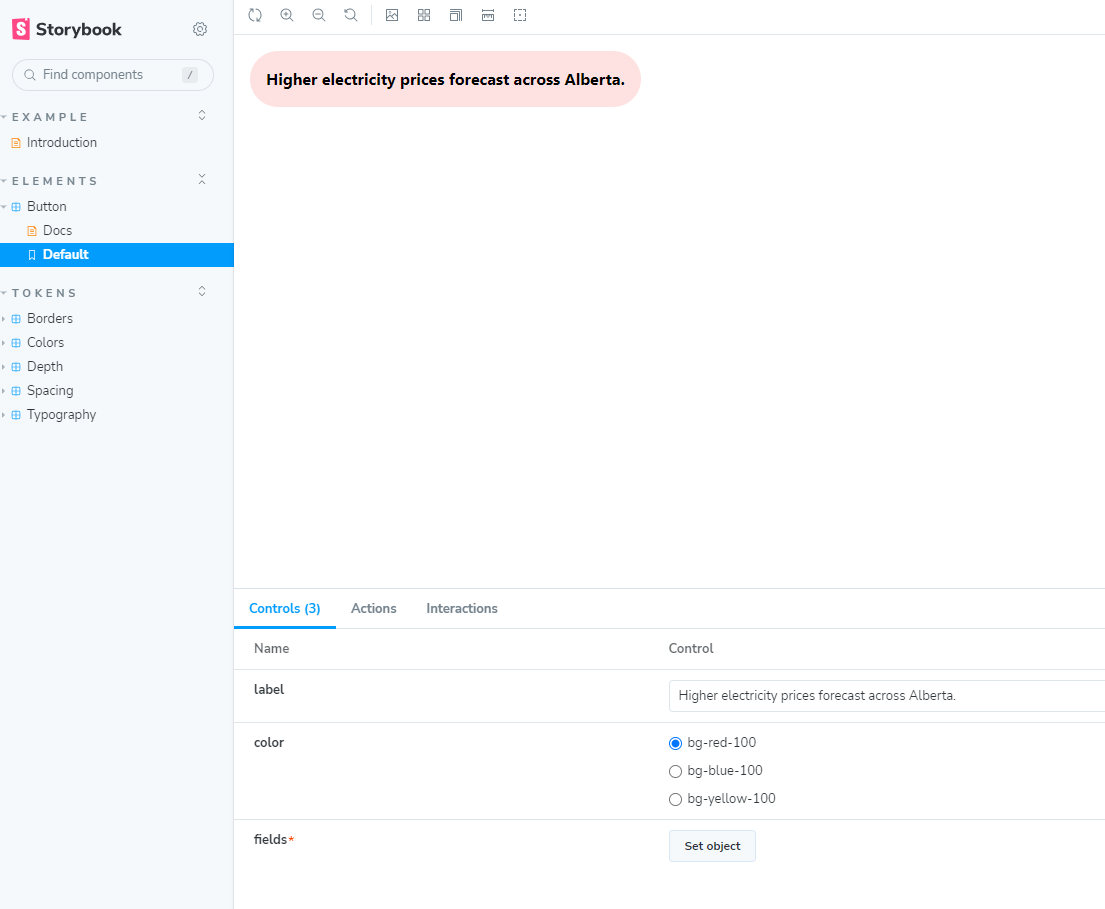1105x909 pixels.
Task: Open the viewport size tool
Action: click(x=456, y=15)
